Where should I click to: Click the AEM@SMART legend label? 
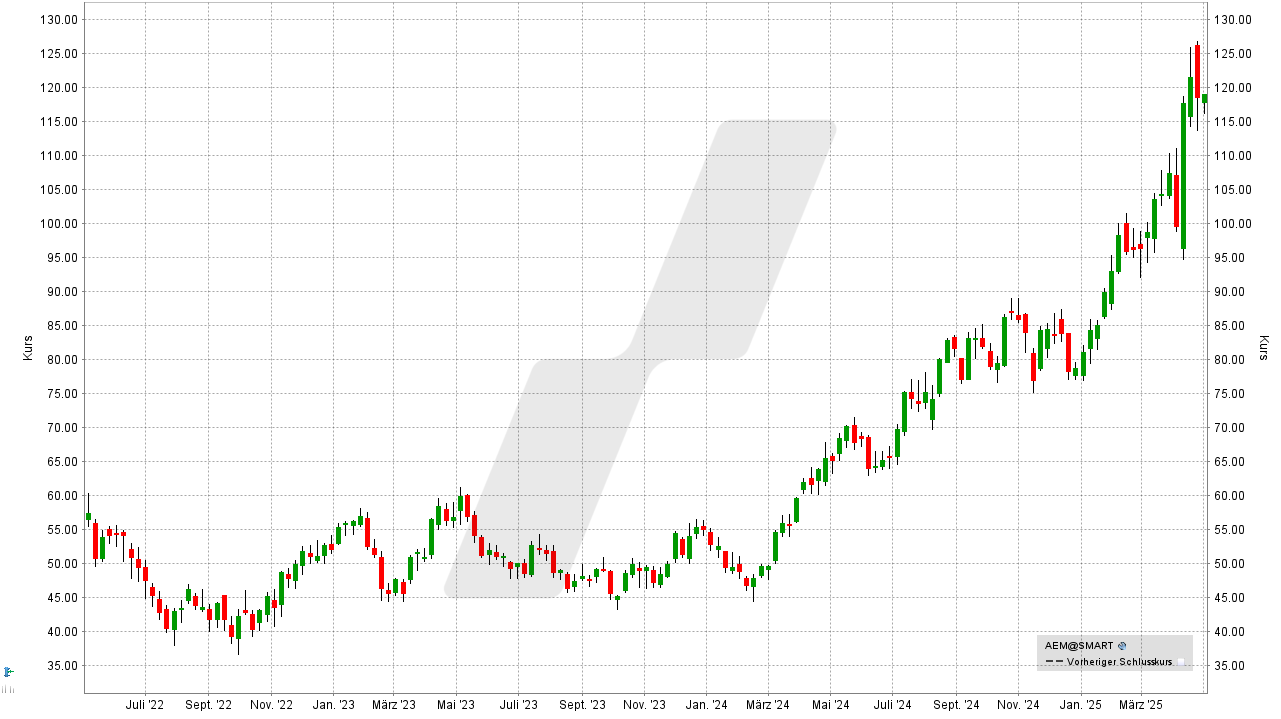(1078, 646)
